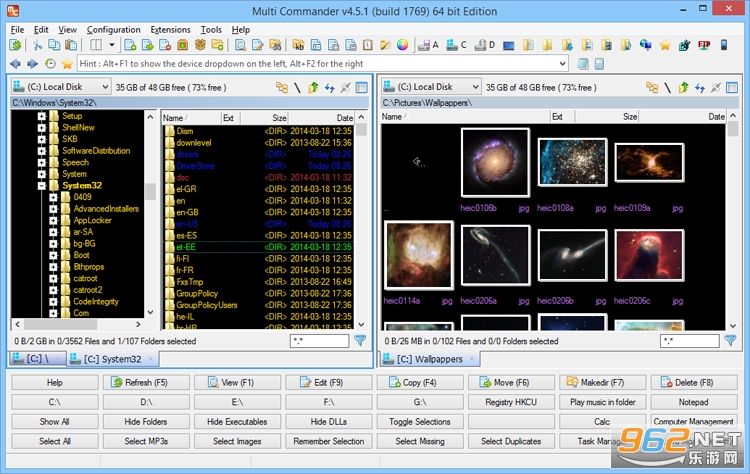Image resolution: width=750 pixels, height=474 pixels.
Task: Toggle right panel view mode icon
Action: point(732,88)
